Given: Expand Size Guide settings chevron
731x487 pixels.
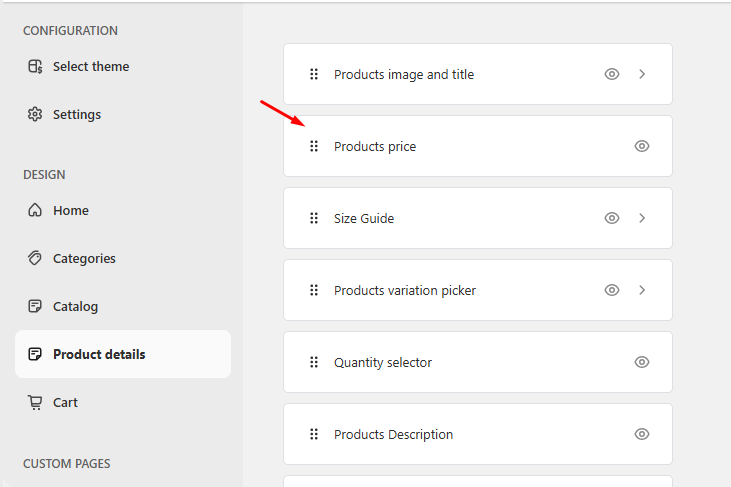Looking at the screenshot, I should (642, 218).
